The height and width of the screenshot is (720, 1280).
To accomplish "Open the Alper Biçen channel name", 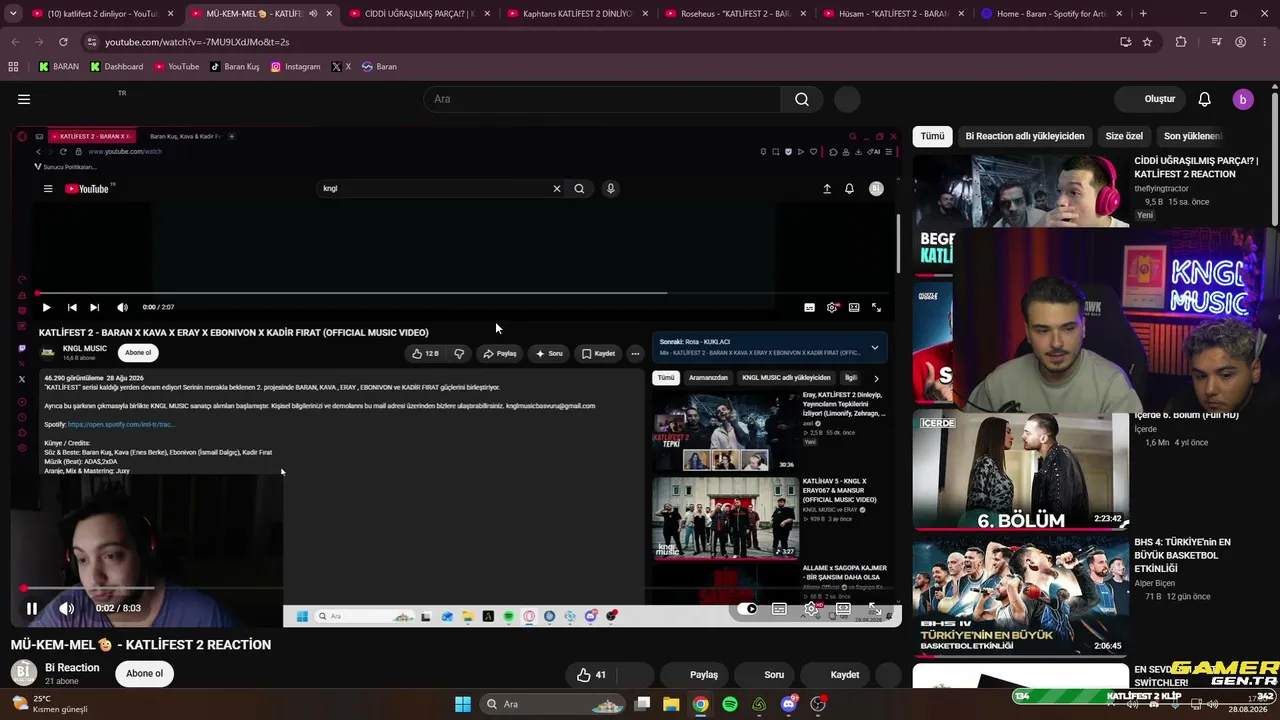I will coord(1154,583).
